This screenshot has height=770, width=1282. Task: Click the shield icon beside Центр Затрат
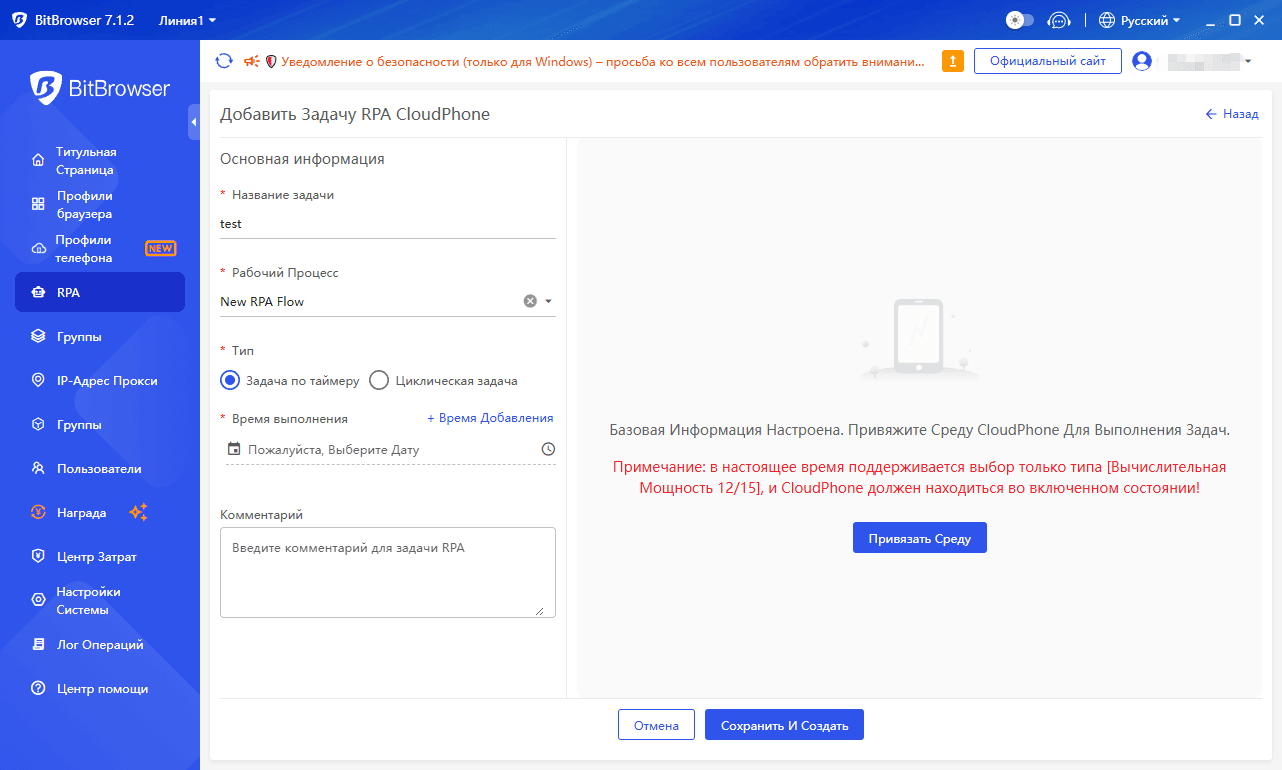point(38,557)
